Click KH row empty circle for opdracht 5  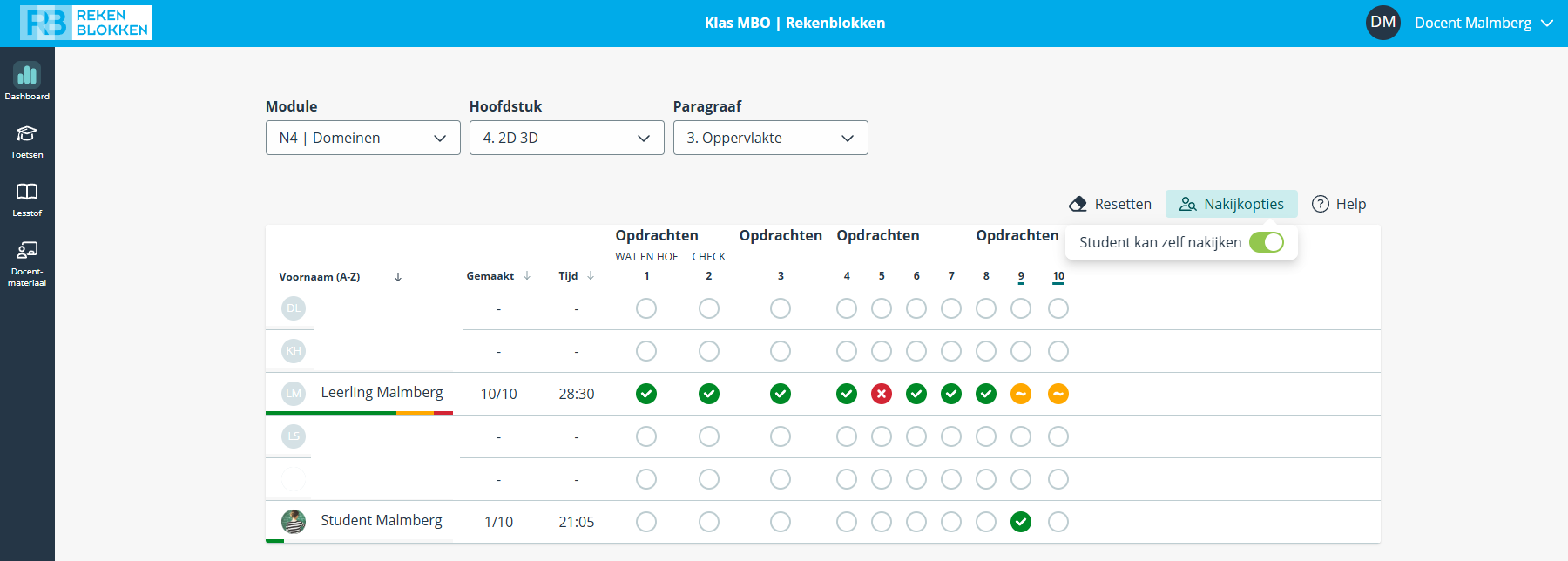pyautogui.click(x=882, y=351)
